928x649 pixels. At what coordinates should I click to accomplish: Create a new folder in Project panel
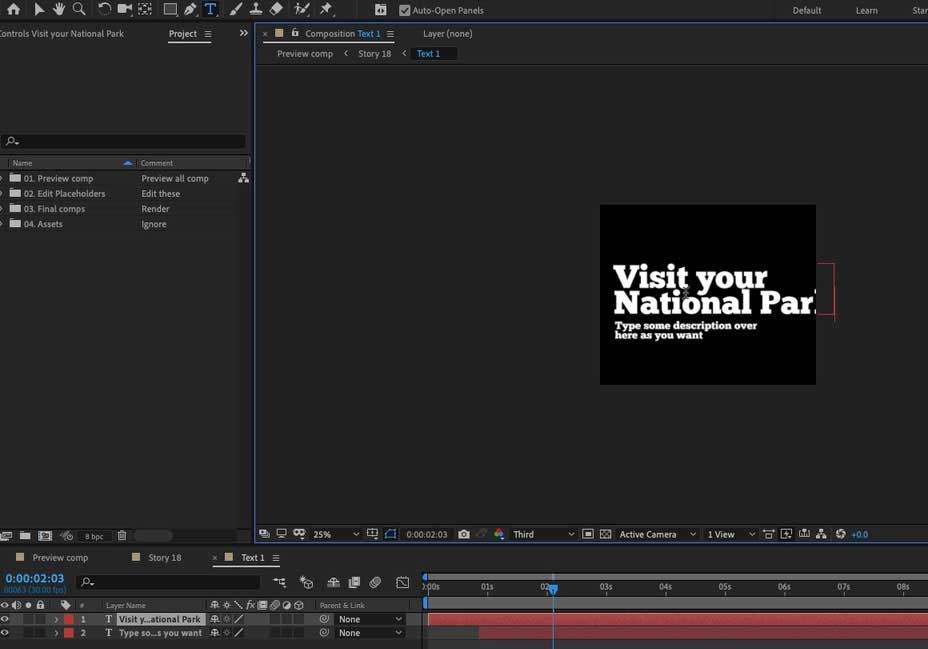click(25, 535)
